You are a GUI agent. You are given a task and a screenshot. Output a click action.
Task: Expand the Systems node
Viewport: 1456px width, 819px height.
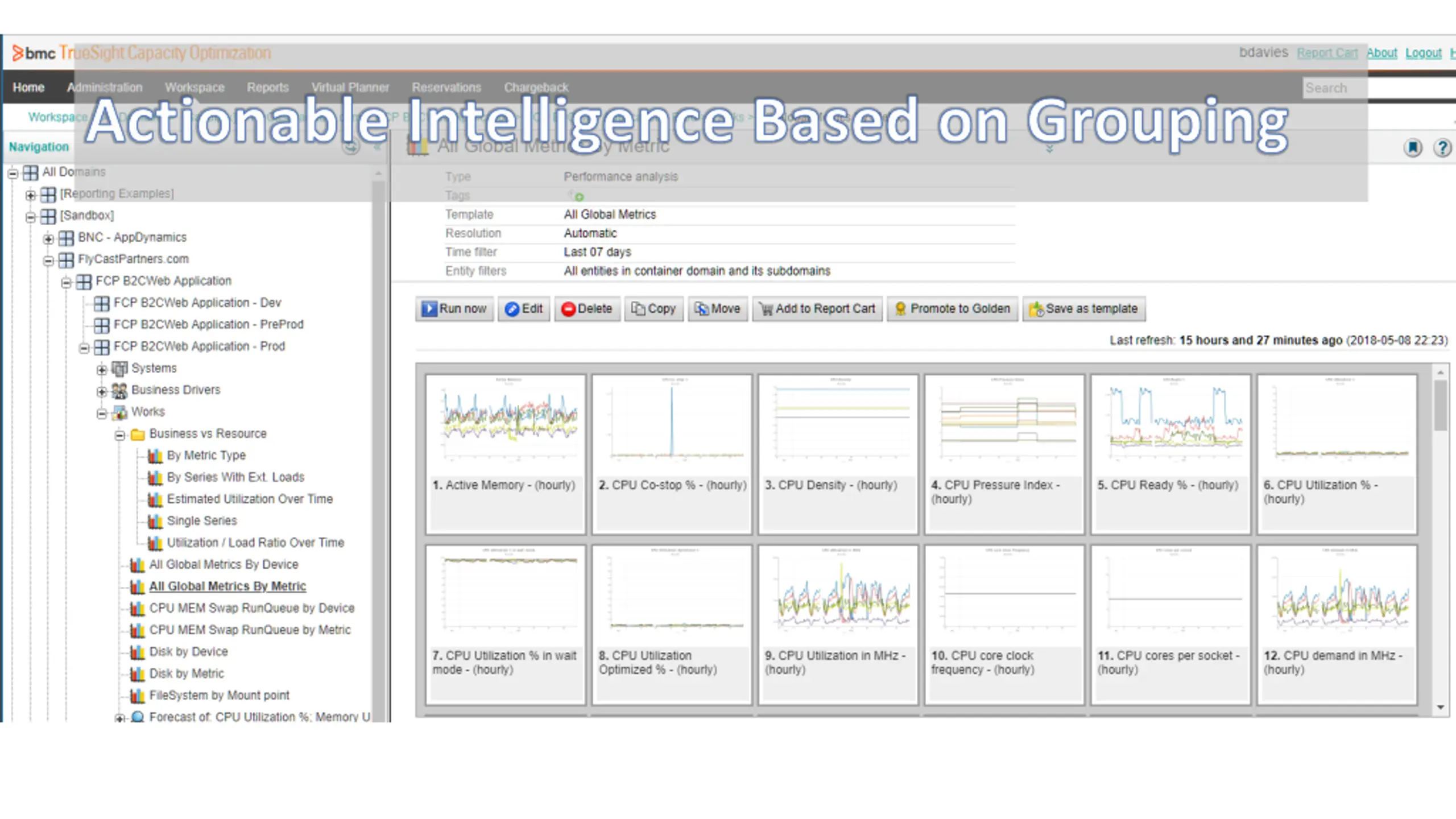(x=102, y=370)
